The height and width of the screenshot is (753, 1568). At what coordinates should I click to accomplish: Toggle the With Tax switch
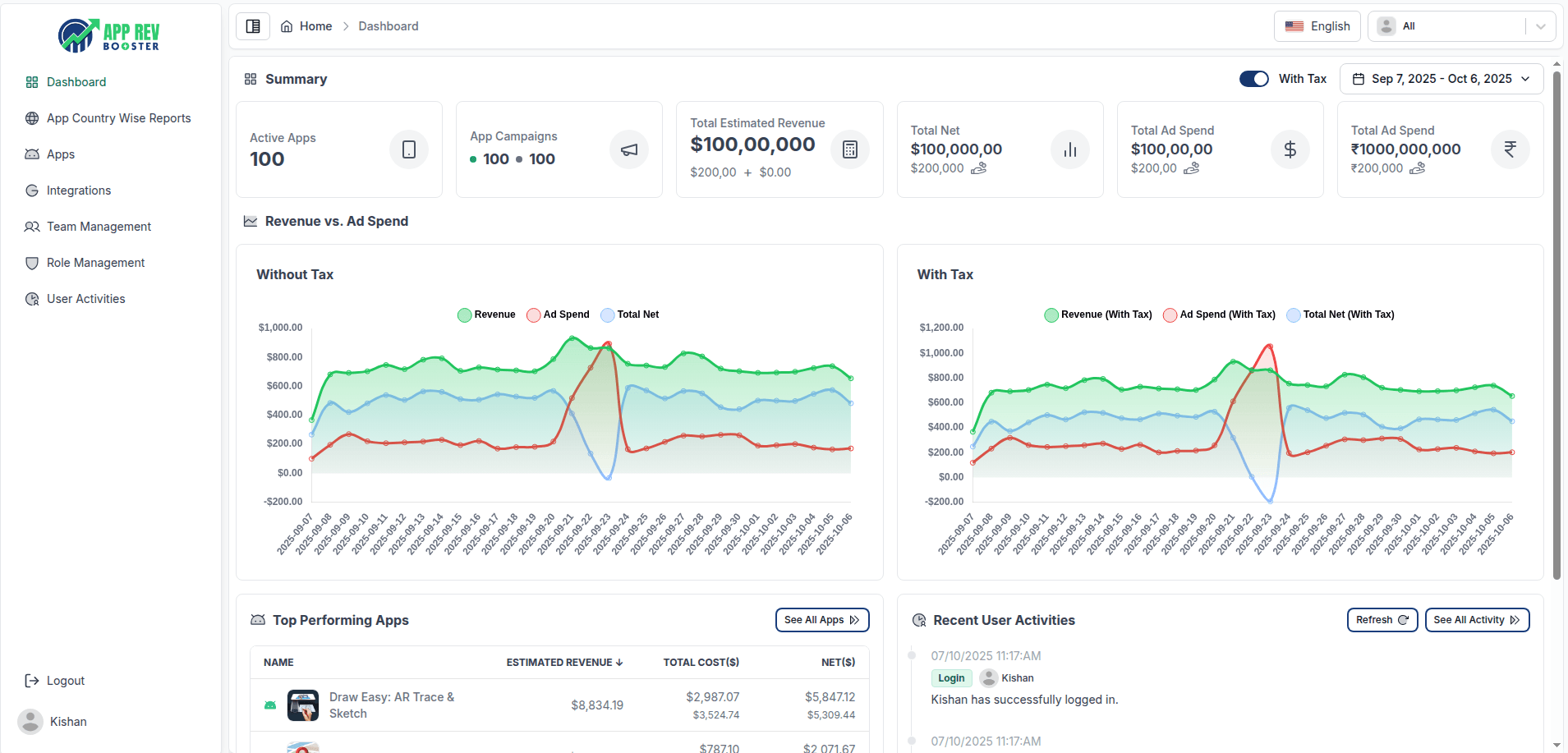point(1253,79)
